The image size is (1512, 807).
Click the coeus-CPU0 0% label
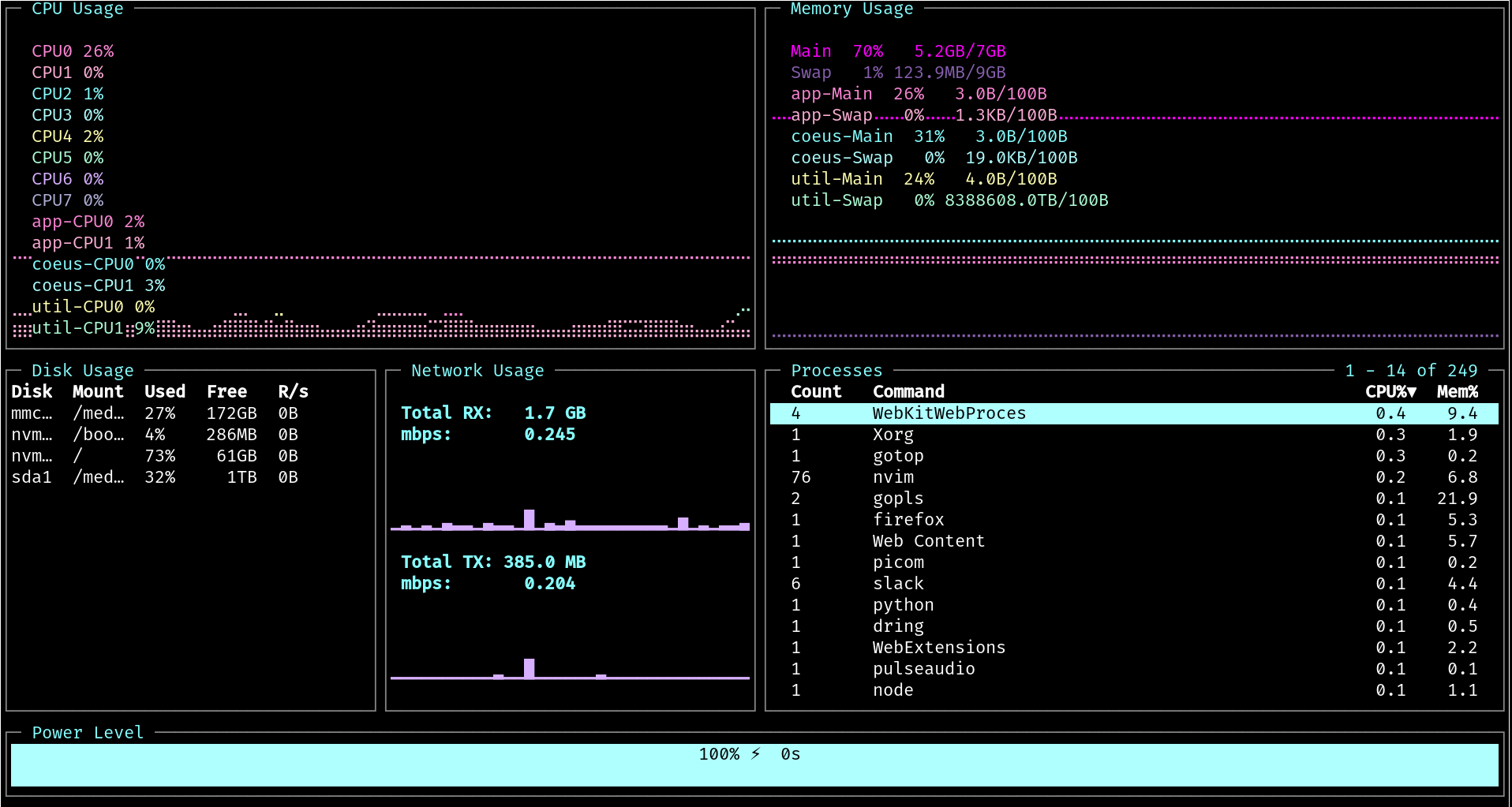[99, 264]
